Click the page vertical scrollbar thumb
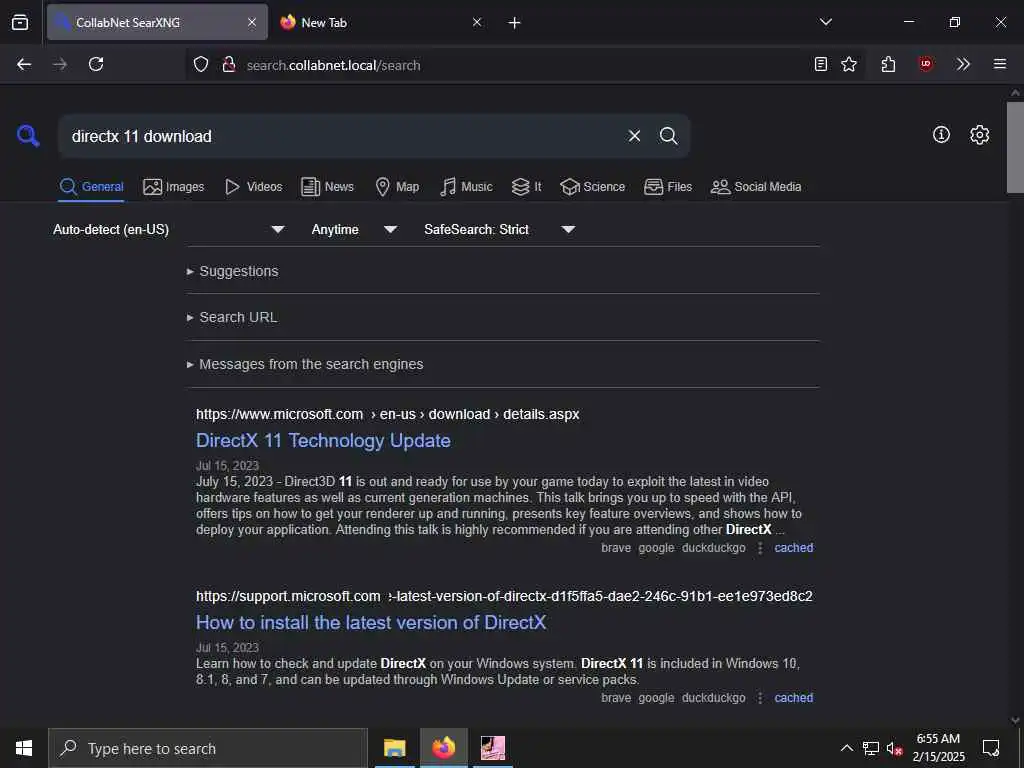The image size is (1024, 768). [x=1015, y=148]
